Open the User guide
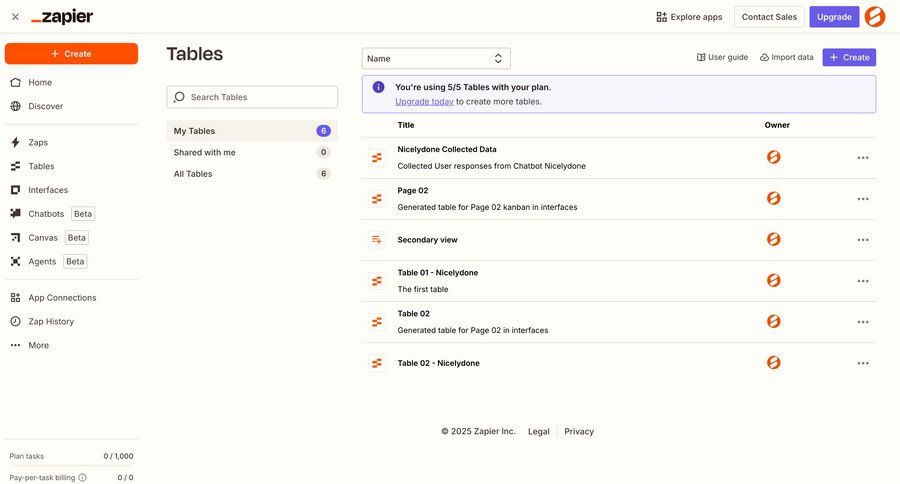900x484 pixels. pos(722,57)
